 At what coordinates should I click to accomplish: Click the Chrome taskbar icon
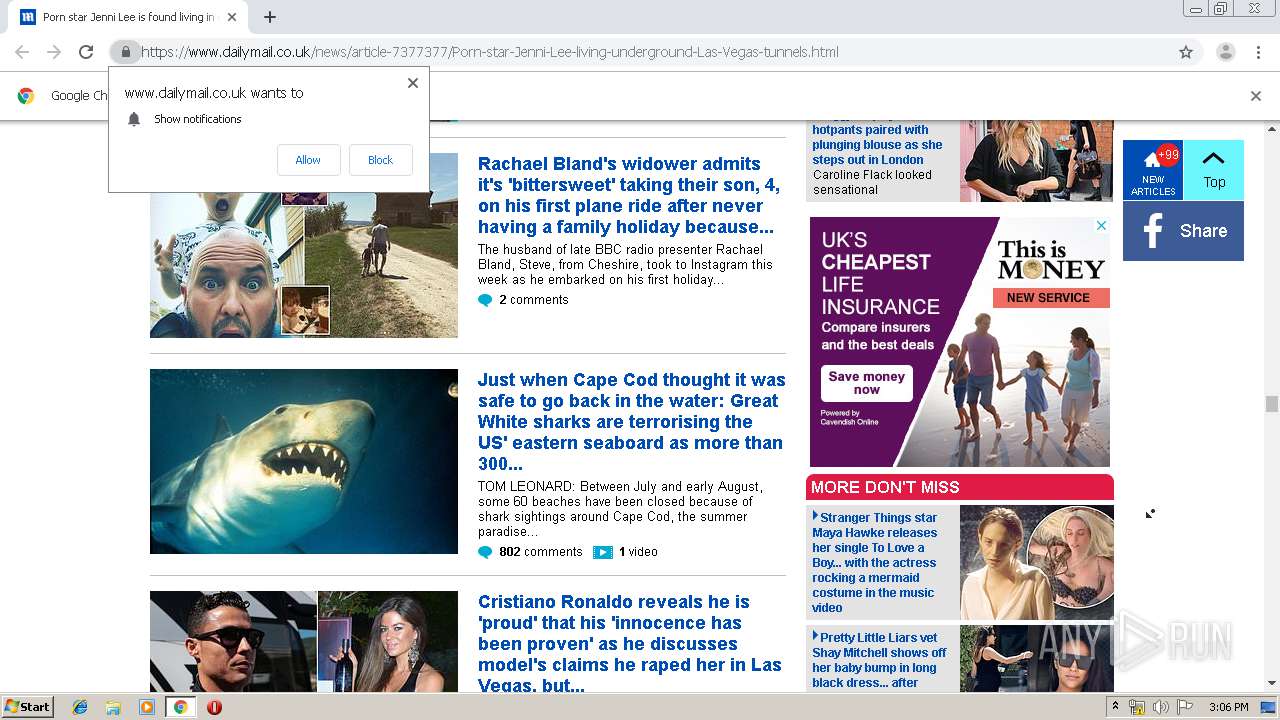181,707
